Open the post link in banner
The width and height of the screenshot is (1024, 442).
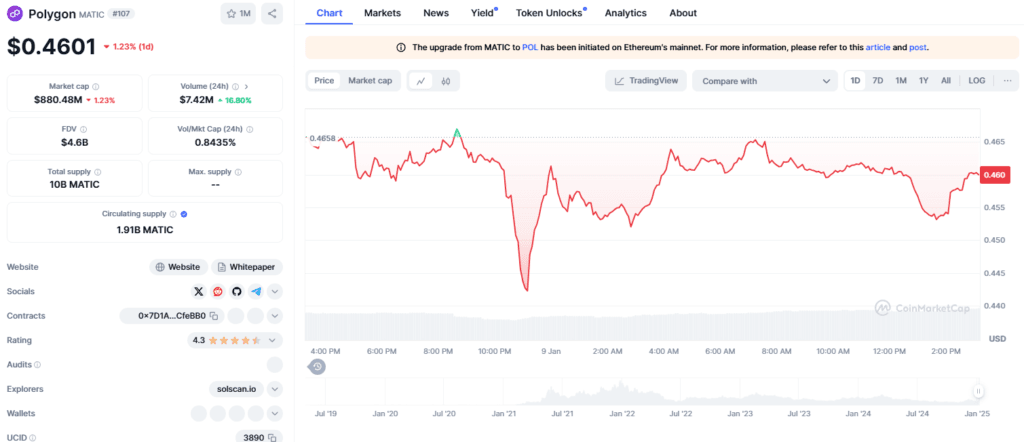click(918, 48)
